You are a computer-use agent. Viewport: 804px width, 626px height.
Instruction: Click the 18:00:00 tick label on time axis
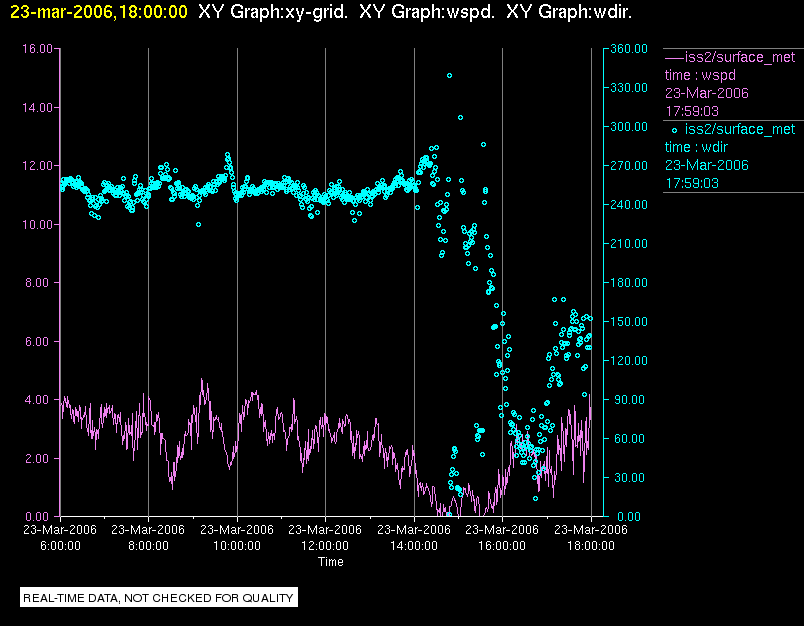[591, 546]
